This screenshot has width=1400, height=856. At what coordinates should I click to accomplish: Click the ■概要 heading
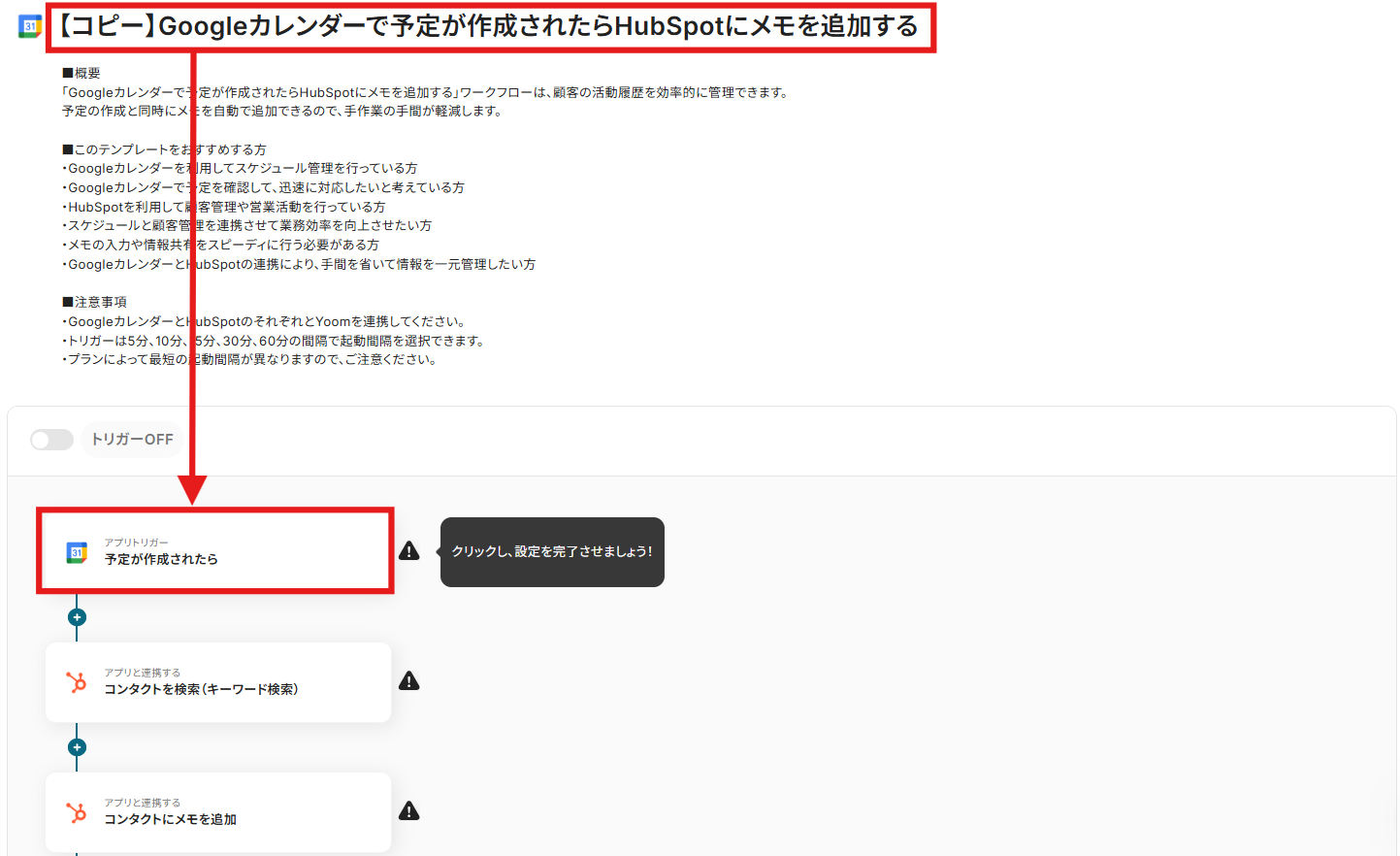point(81,73)
